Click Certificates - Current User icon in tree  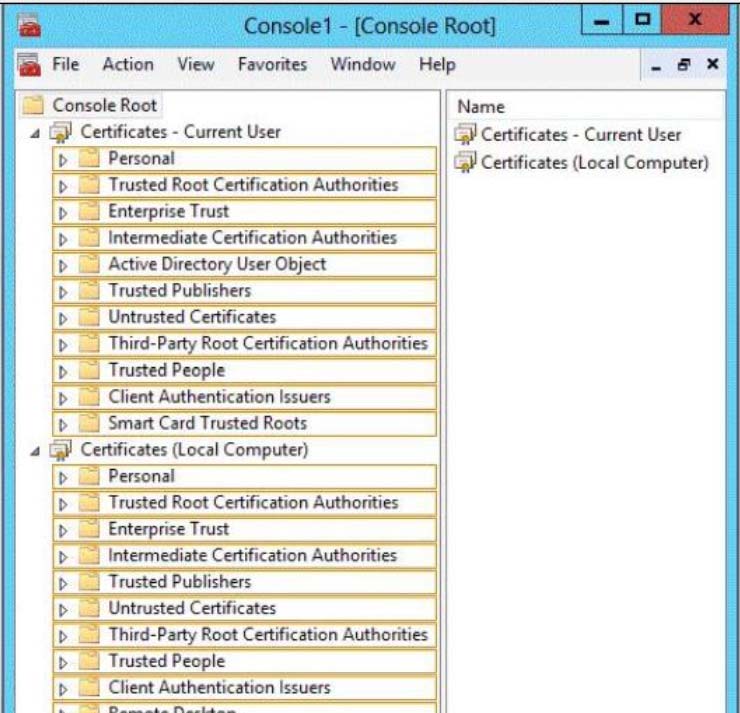(x=60, y=132)
